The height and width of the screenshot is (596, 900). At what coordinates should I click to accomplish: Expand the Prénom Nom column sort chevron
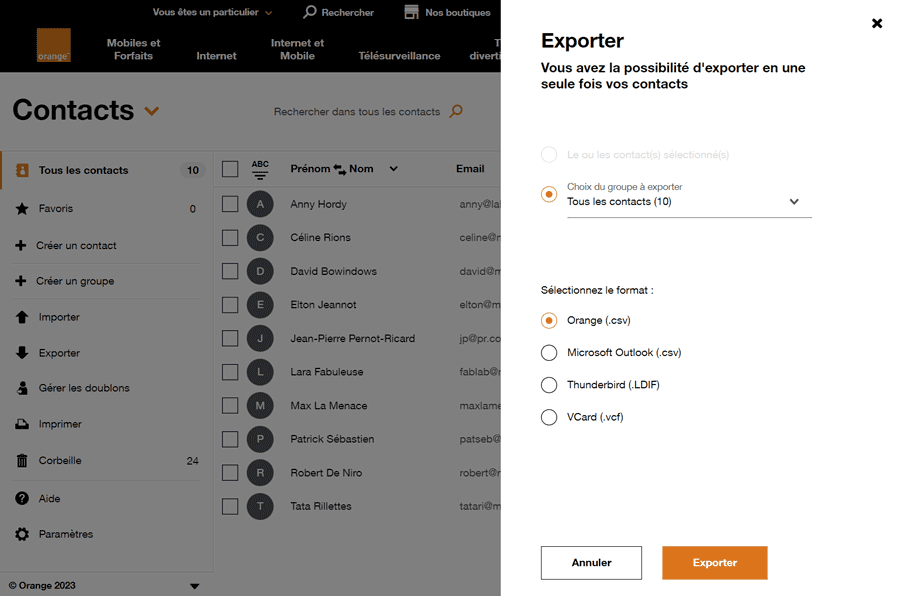click(x=394, y=169)
